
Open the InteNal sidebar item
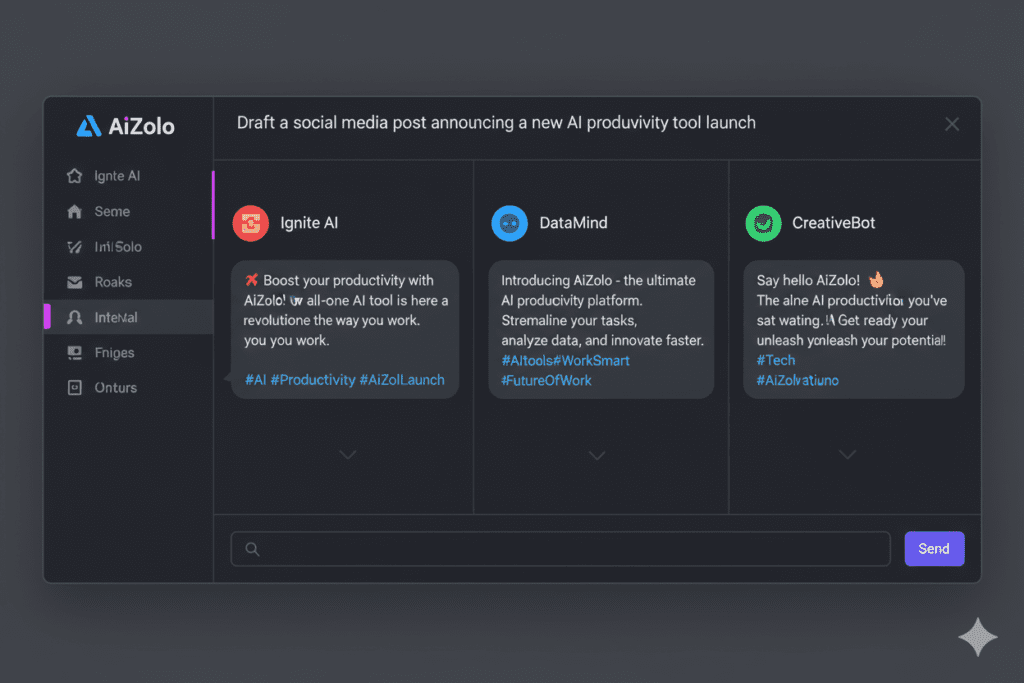[115, 318]
